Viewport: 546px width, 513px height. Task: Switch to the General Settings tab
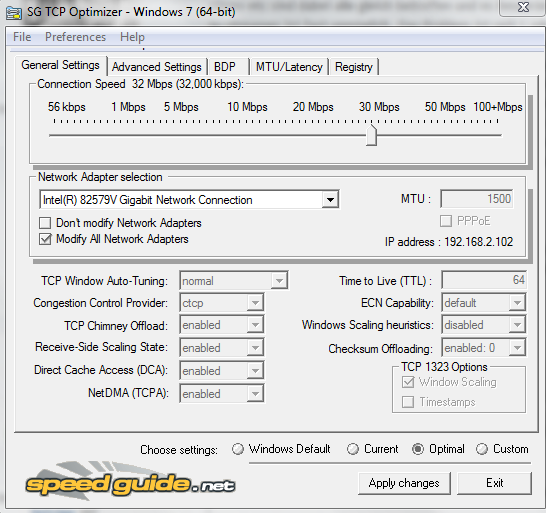pos(61,65)
